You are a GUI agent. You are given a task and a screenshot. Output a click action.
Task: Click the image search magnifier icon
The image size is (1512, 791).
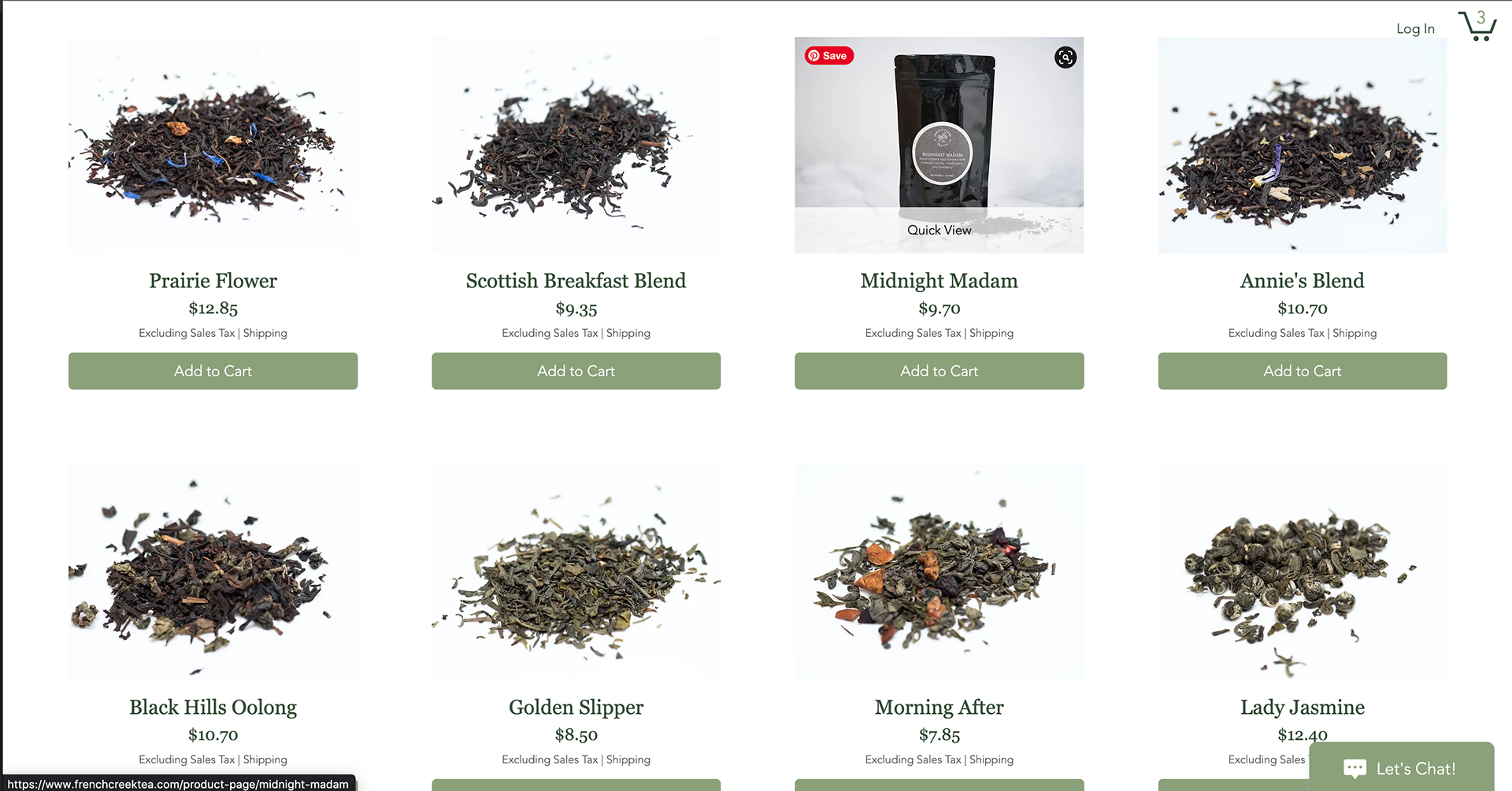(1065, 57)
